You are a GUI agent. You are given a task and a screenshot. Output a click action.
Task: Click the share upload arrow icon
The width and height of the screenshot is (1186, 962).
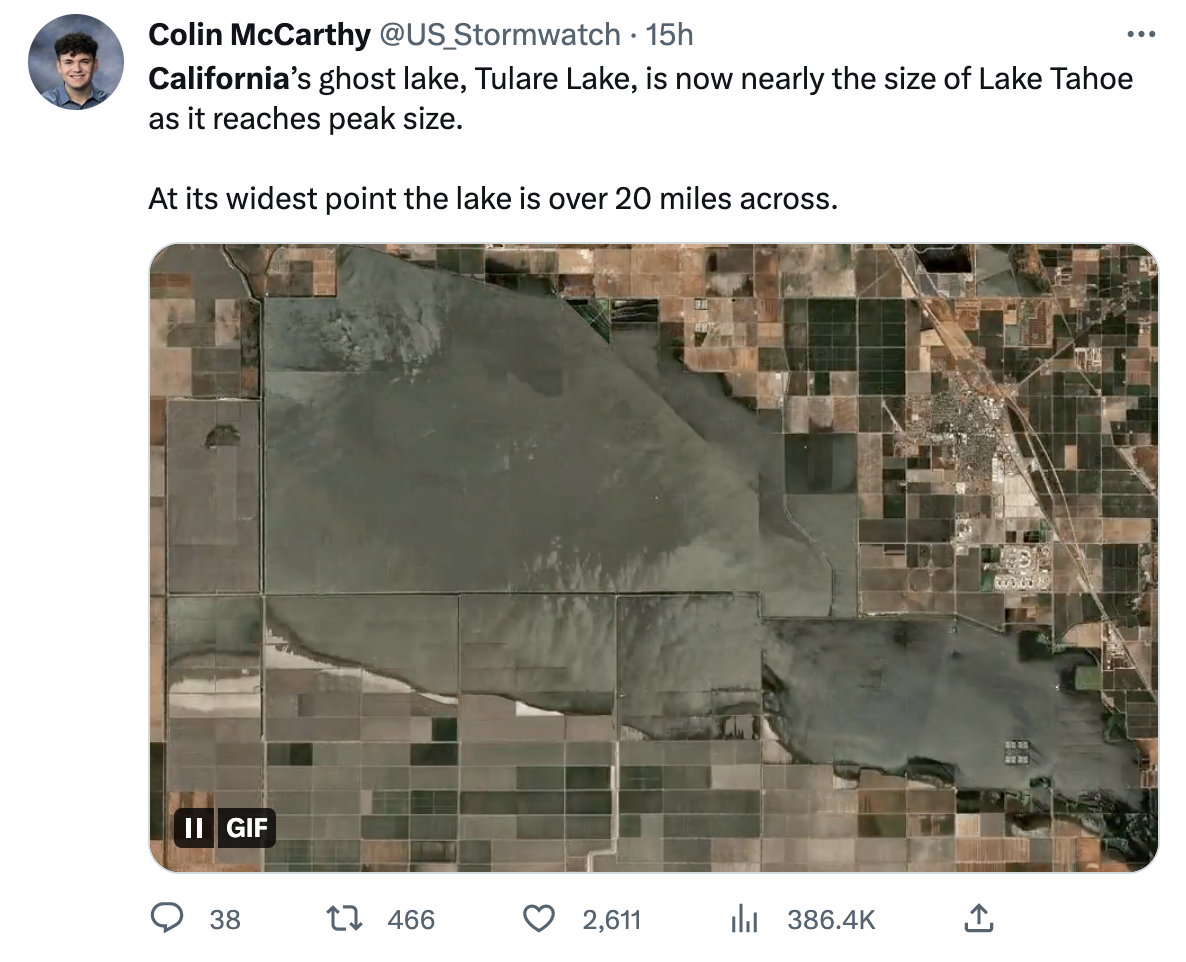click(x=980, y=918)
